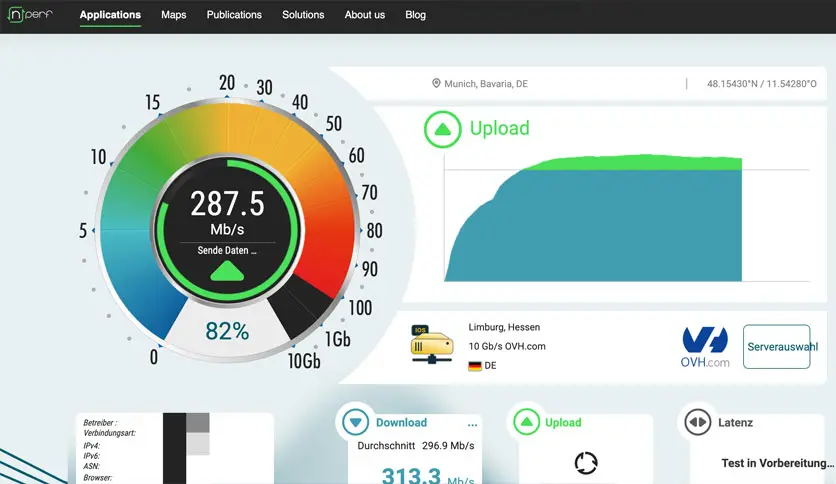
Task: Click the Browser label in connection info
Action: [98, 478]
